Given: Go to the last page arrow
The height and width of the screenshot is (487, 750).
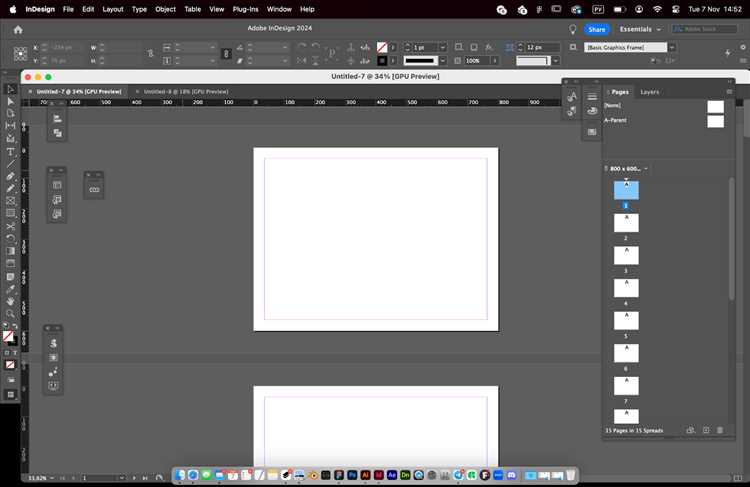Looking at the screenshot, I should (145, 478).
